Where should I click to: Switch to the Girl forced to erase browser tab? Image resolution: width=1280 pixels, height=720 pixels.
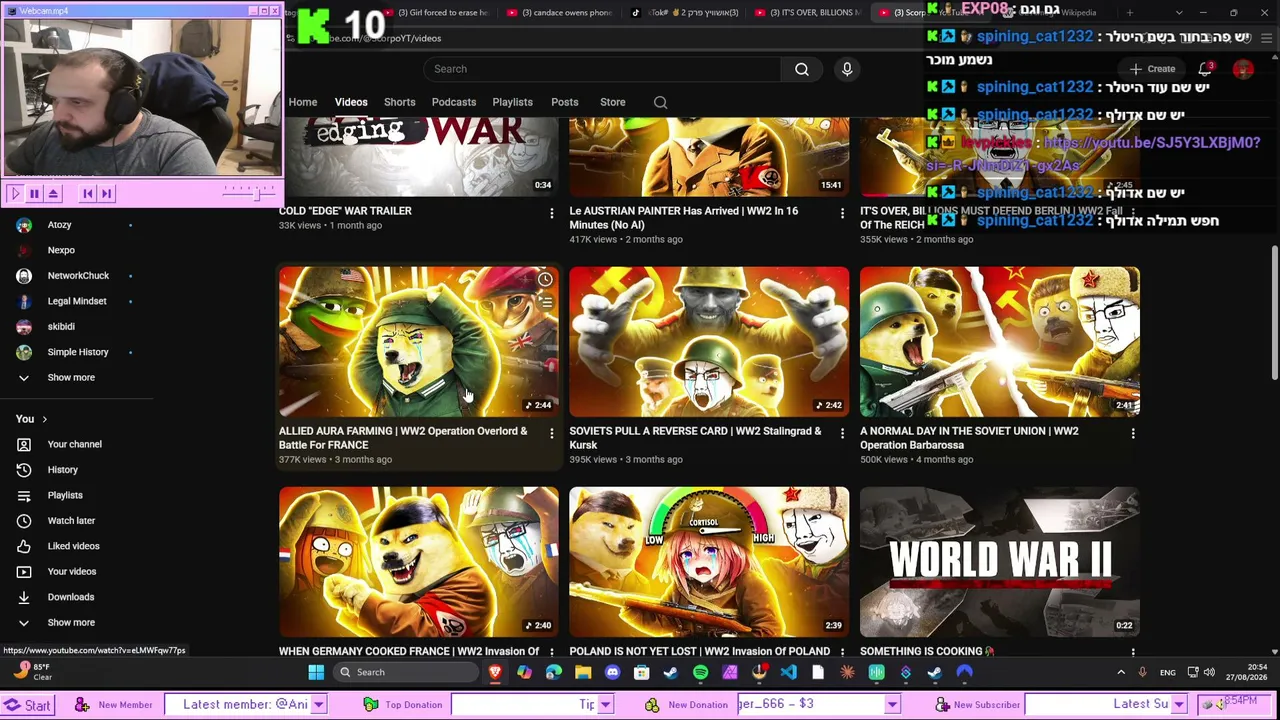(436, 13)
